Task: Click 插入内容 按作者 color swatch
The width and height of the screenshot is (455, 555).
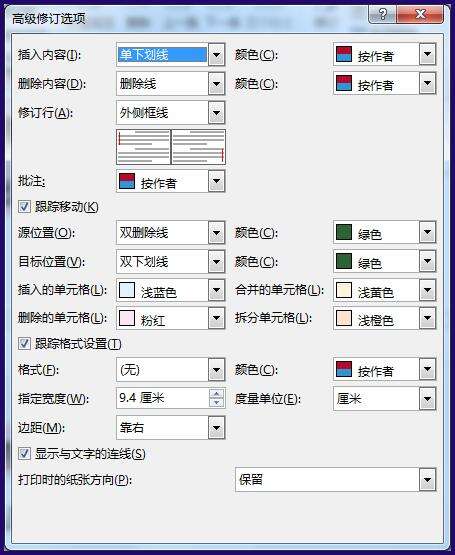Action: [x=343, y=55]
